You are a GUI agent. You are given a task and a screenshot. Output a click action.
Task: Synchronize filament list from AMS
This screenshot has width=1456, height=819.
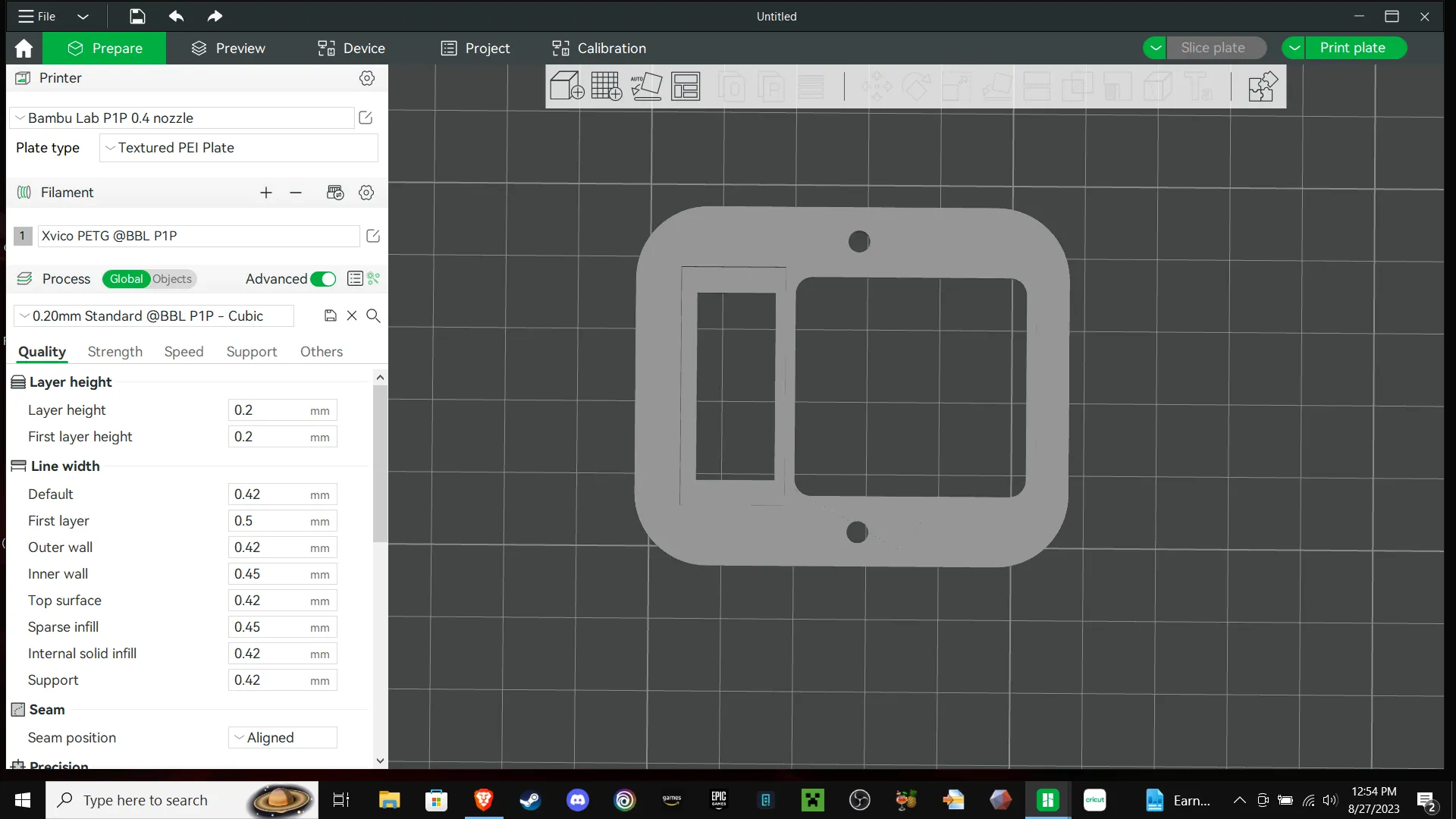point(334,193)
